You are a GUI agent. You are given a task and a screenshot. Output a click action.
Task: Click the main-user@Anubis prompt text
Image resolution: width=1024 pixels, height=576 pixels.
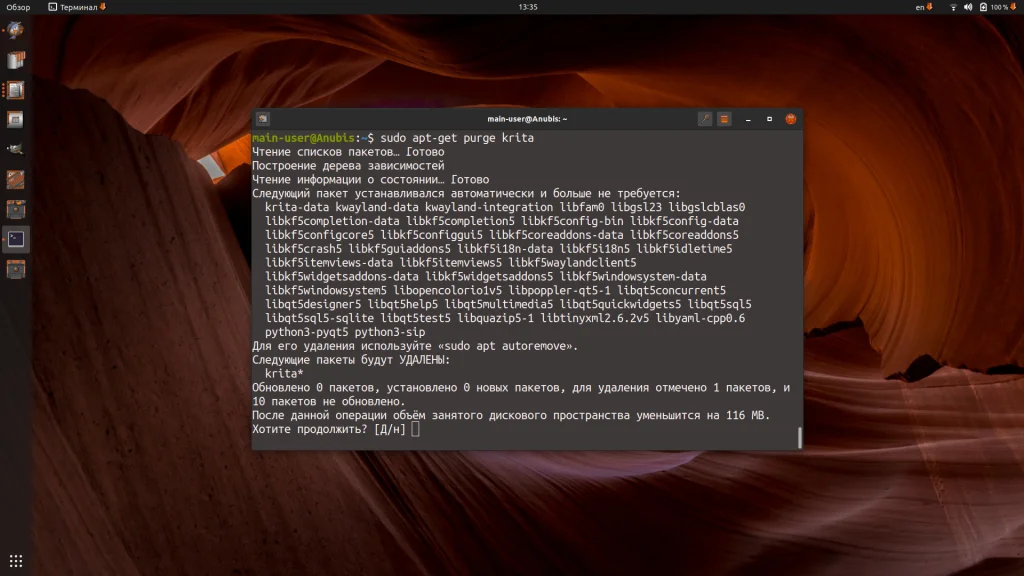tap(304, 138)
